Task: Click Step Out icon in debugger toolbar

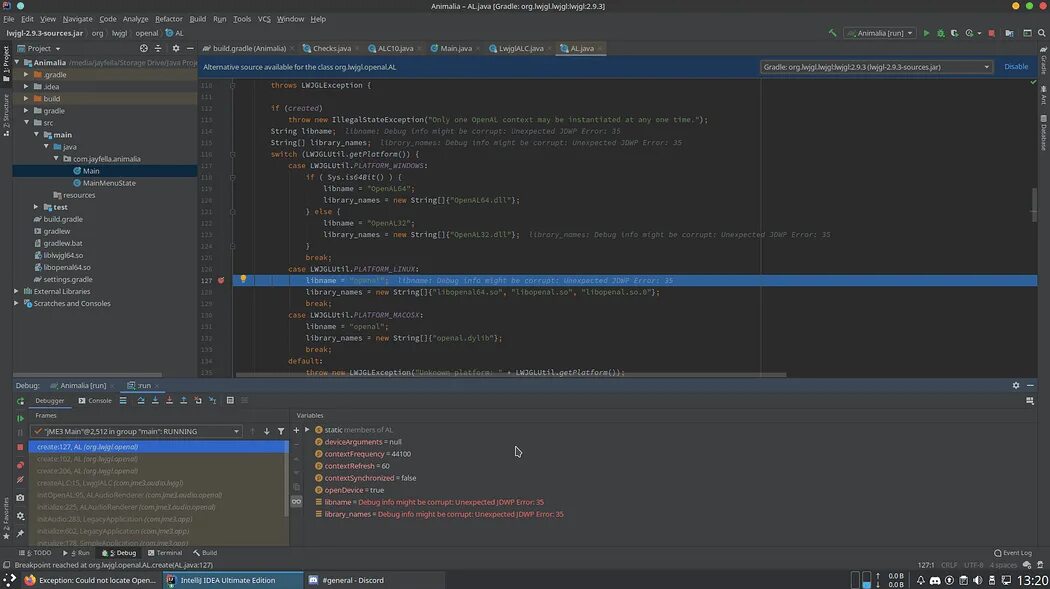Action: (x=183, y=400)
